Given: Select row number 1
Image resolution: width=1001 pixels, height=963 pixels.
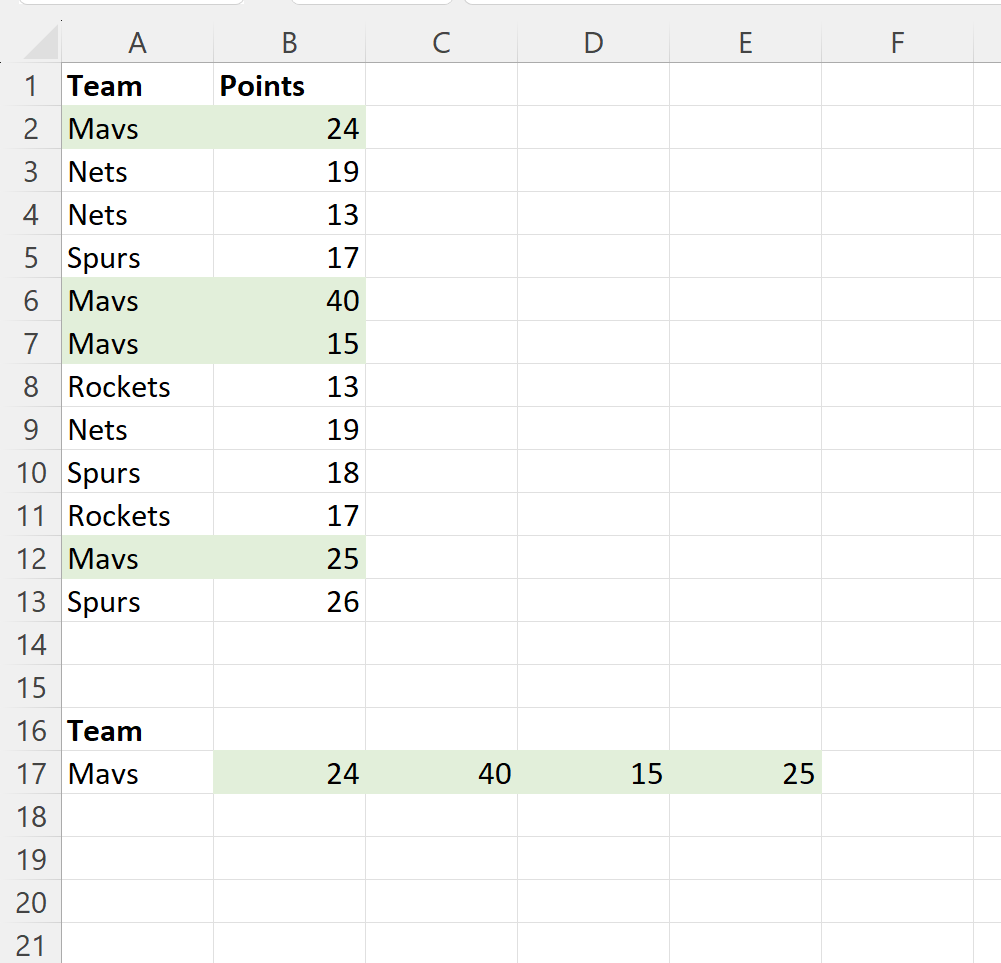Looking at the screenshot, I should coord(33,85).
